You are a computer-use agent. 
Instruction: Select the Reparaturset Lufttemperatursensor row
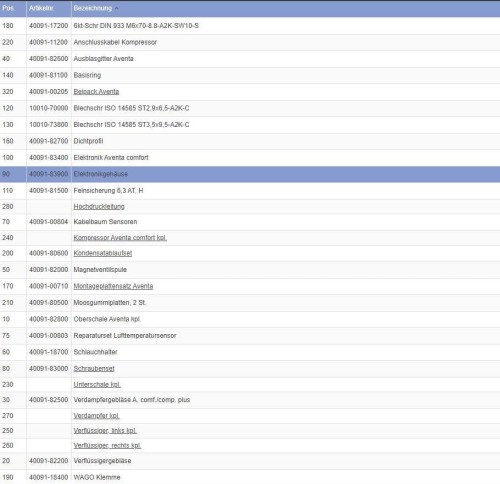(250, 336)
